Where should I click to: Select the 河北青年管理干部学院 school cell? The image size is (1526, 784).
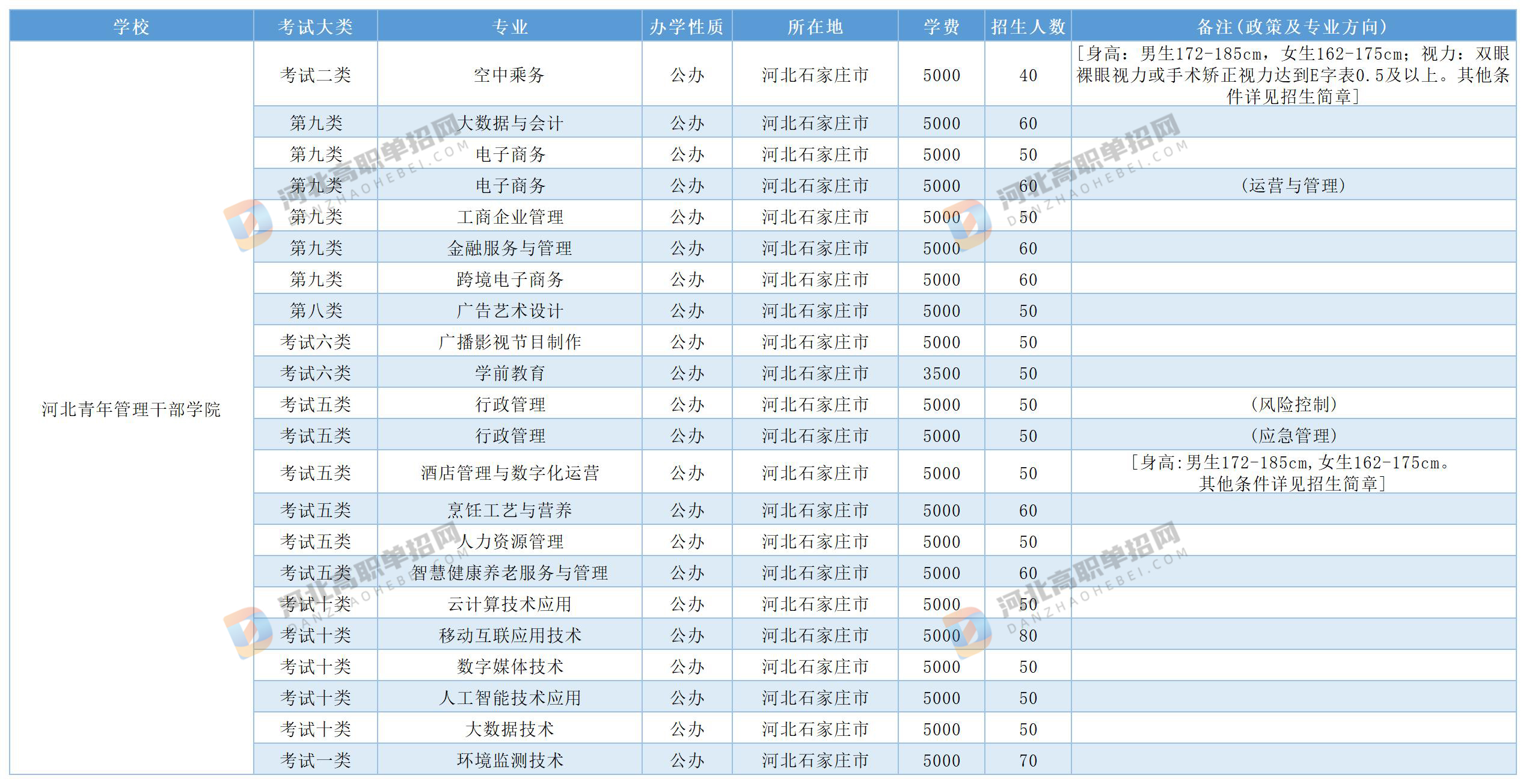[x=131, y=409]
